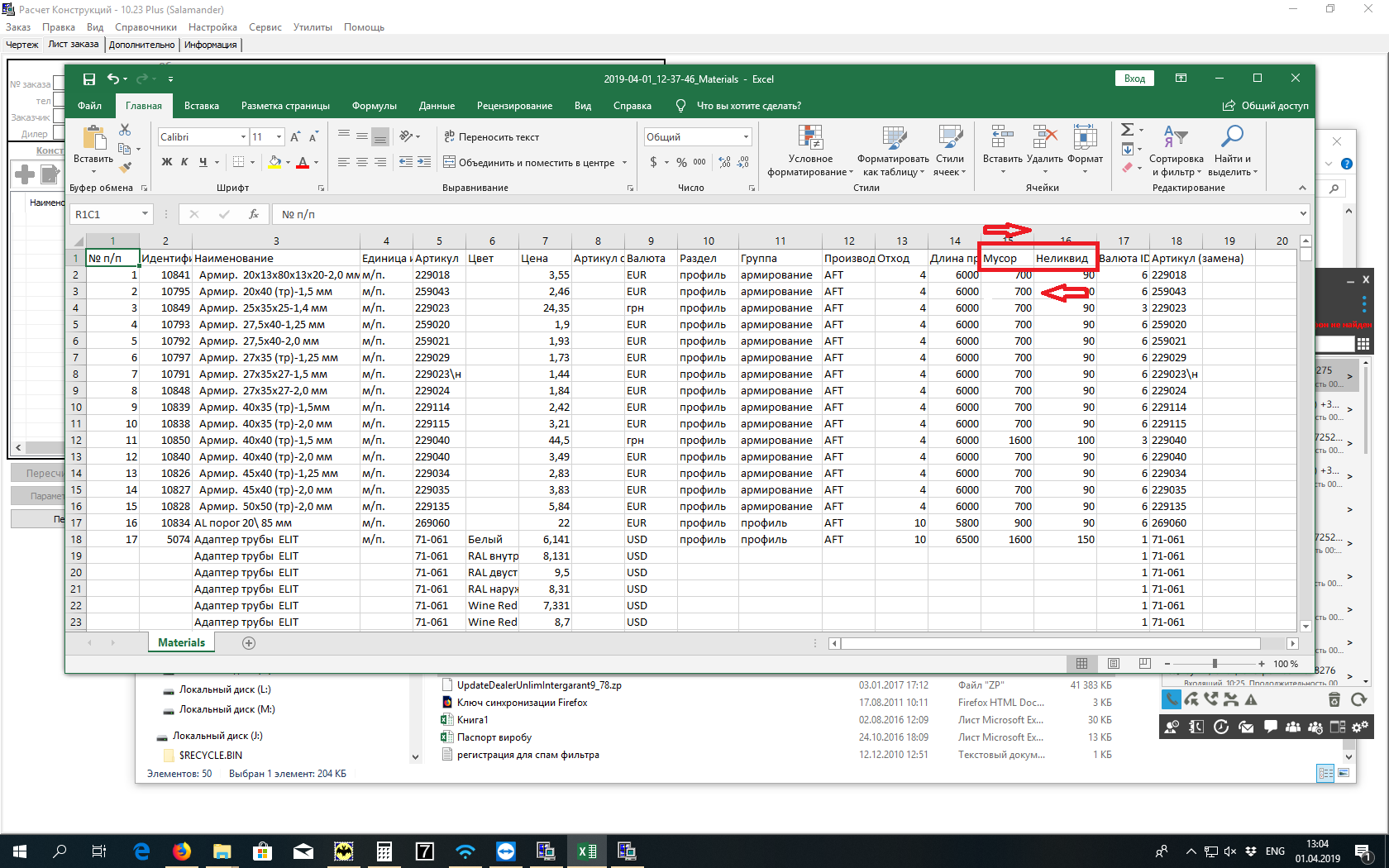Expand the formula bar
1389x868 pixels.
click(1303, 214)
